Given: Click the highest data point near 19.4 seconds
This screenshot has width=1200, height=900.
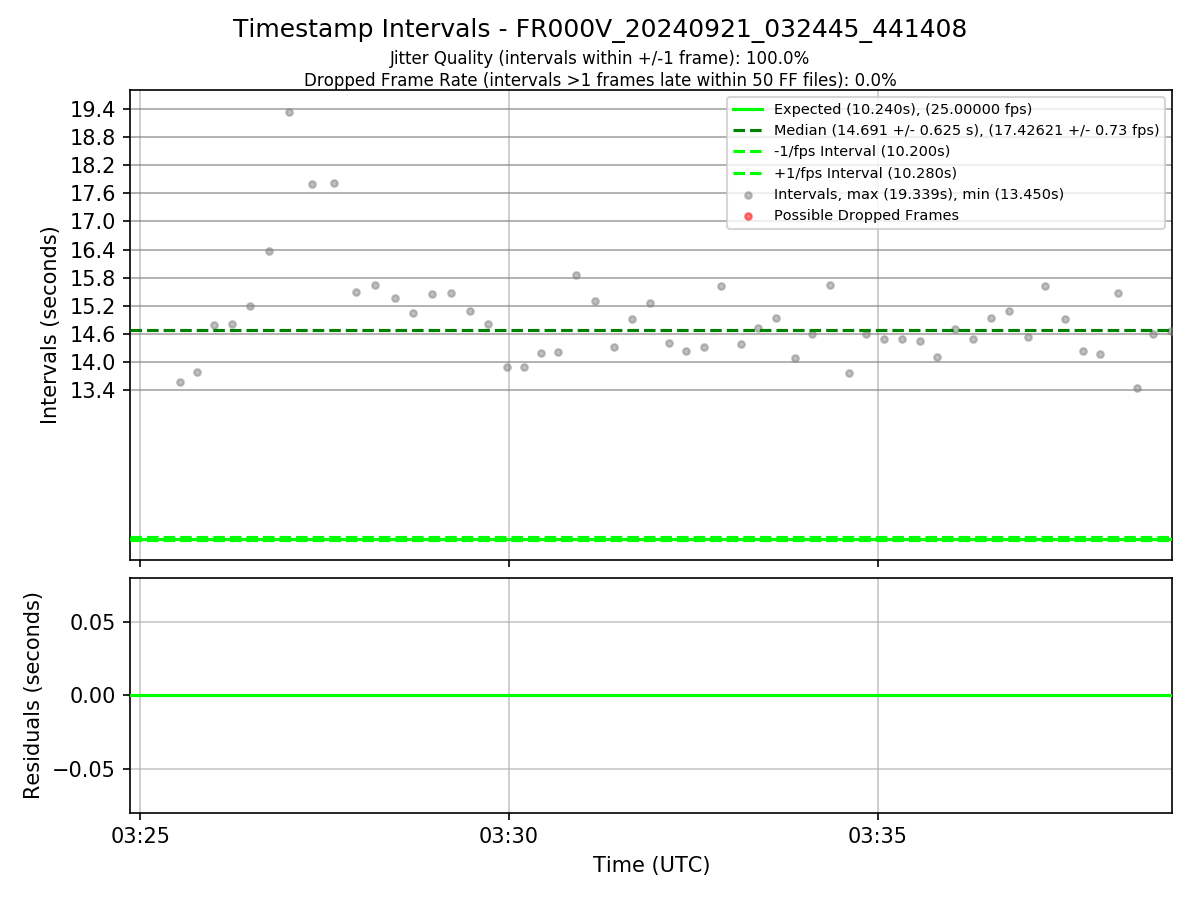Looking at the screenshot, I should (x=289, y=112).
